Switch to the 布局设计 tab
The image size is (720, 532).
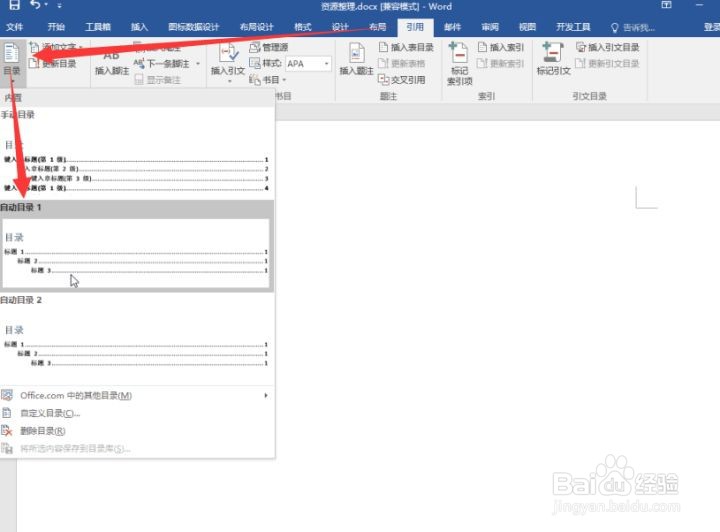[x=256, y=27]
